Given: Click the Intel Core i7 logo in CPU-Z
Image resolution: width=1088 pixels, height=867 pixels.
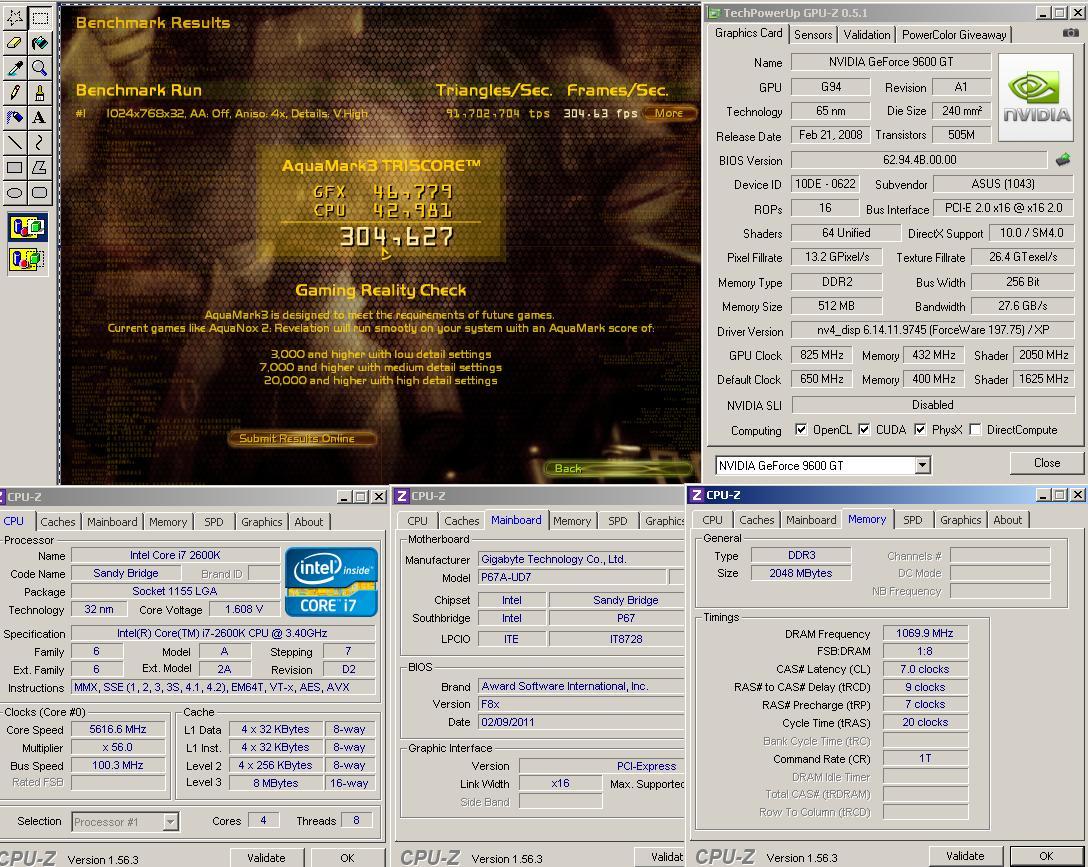Looking at the screenshot, I should point(332,582).
